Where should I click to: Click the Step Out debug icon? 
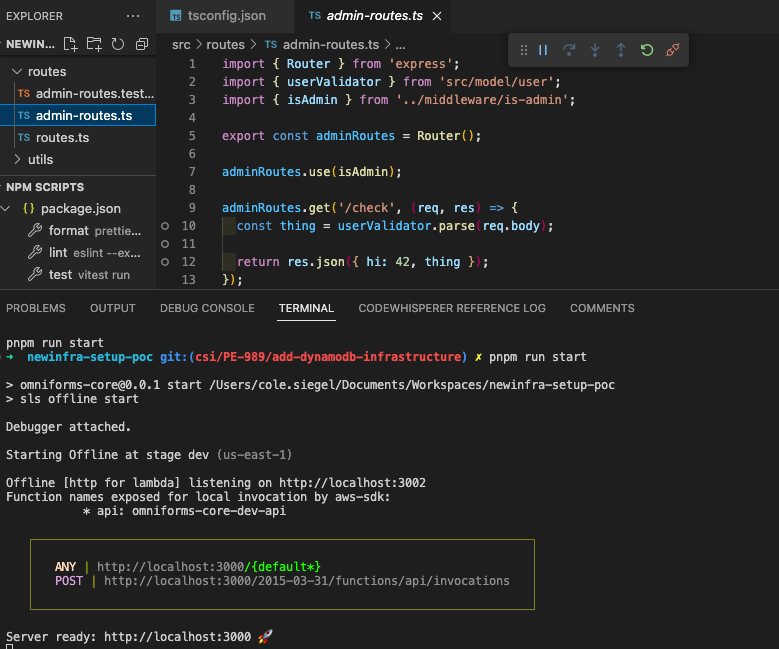621,50
